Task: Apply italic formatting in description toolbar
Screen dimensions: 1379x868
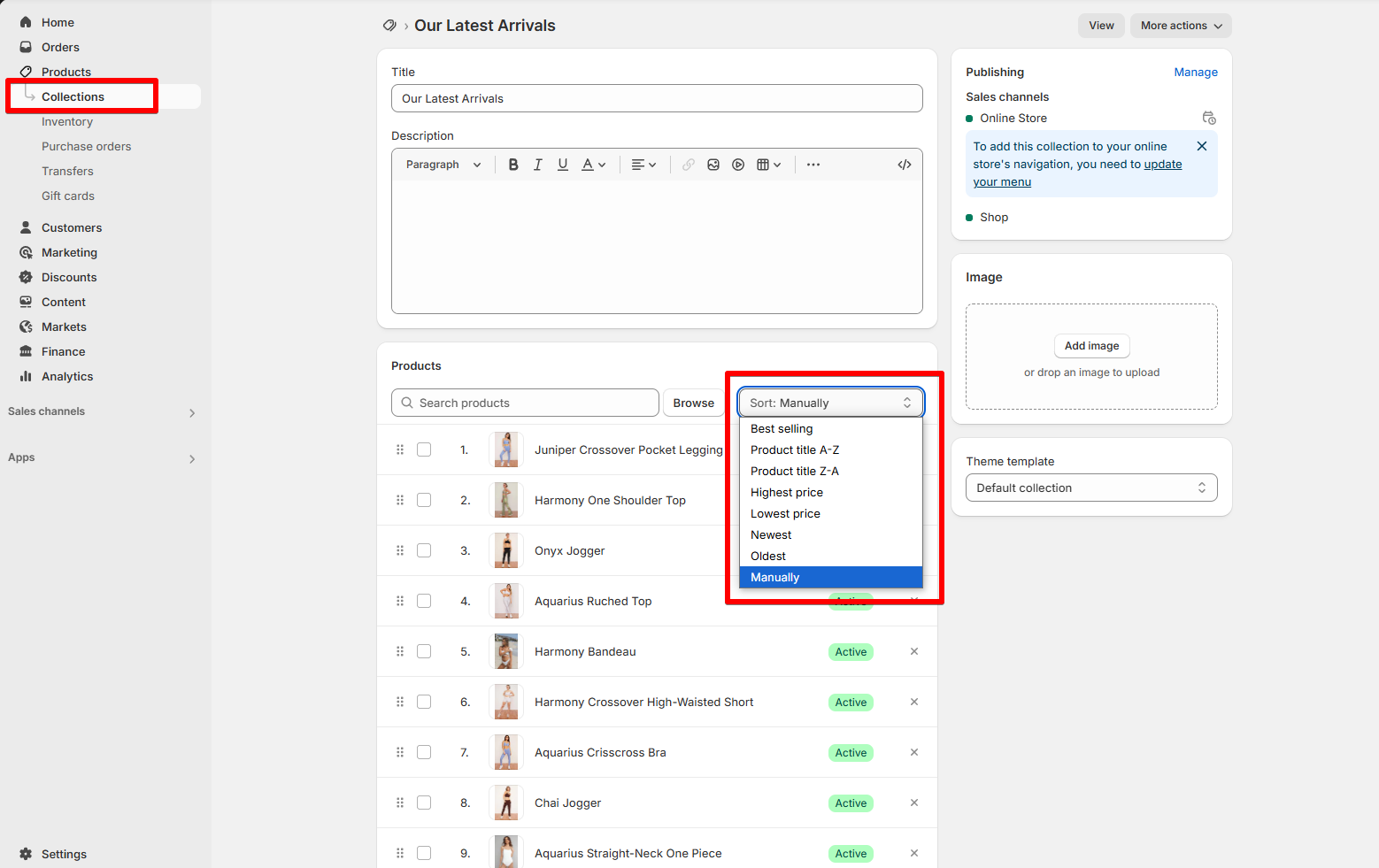Action: click(538, 165)
